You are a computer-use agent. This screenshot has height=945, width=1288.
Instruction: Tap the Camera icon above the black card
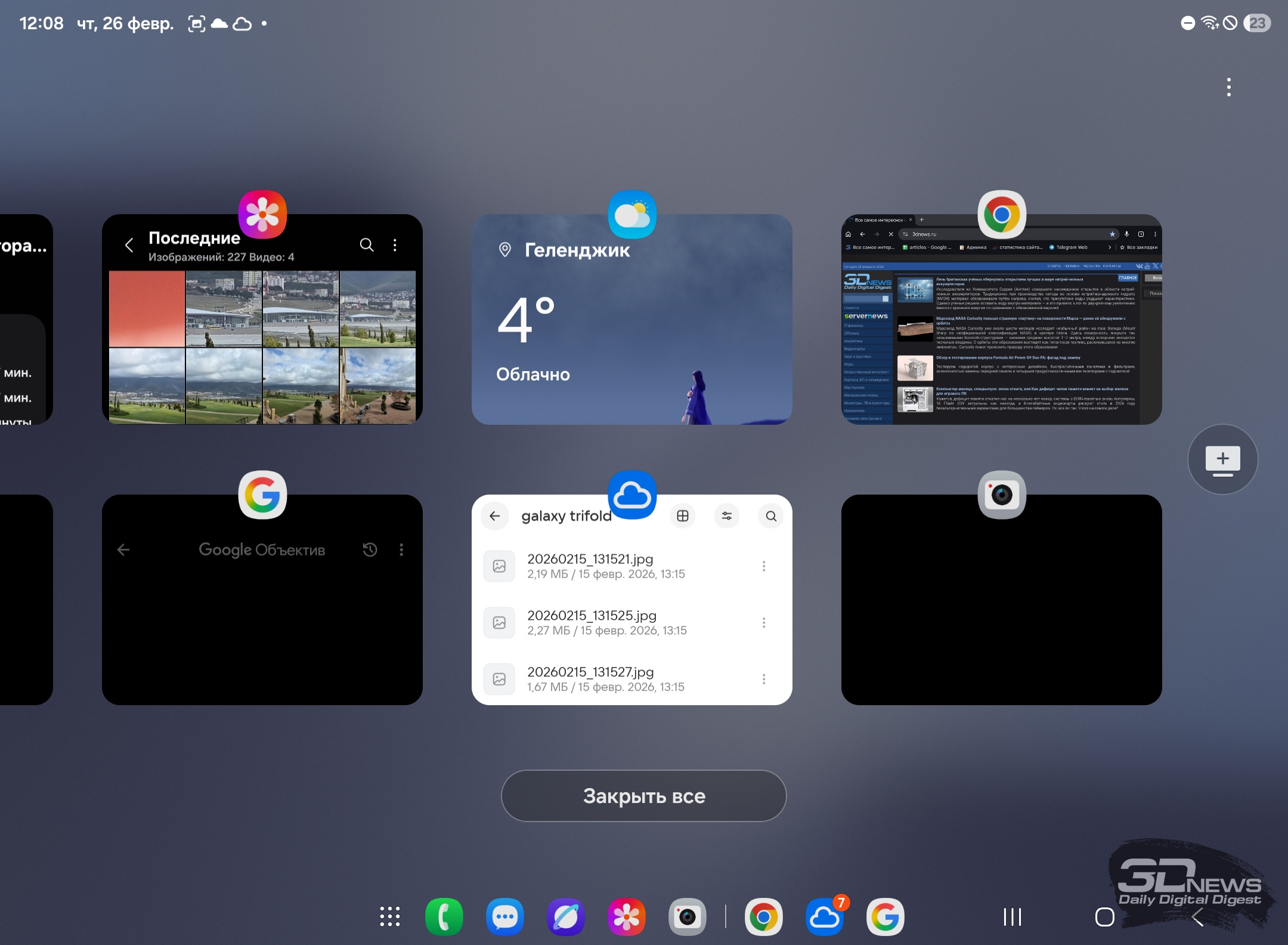coord(1002,495)
